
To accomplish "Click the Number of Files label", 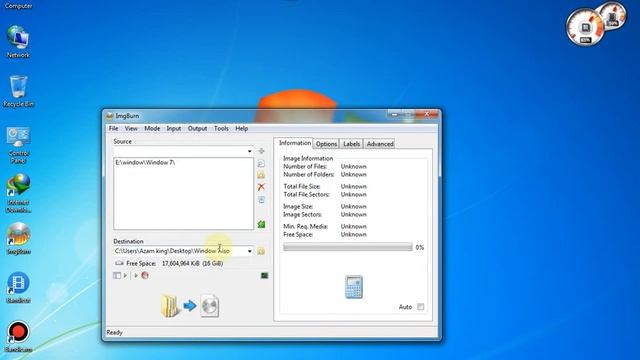I will coord(305,167).
